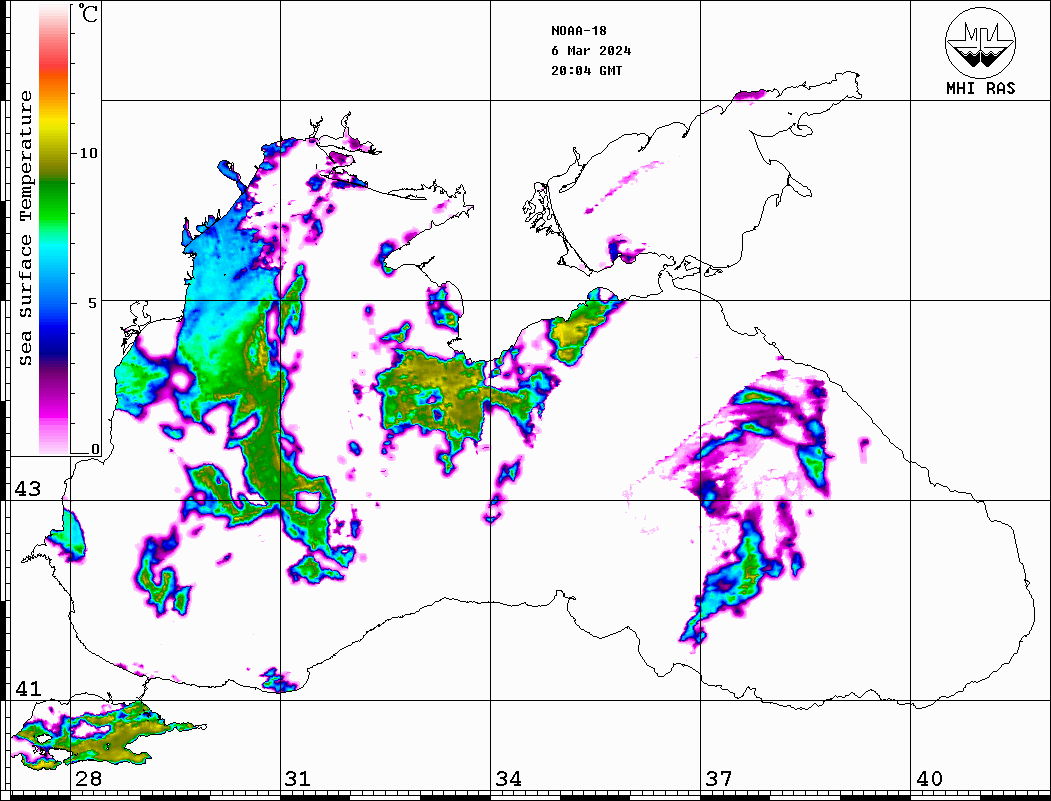Click the Sea Surface Temperature legend title

[x=25, y=229]
